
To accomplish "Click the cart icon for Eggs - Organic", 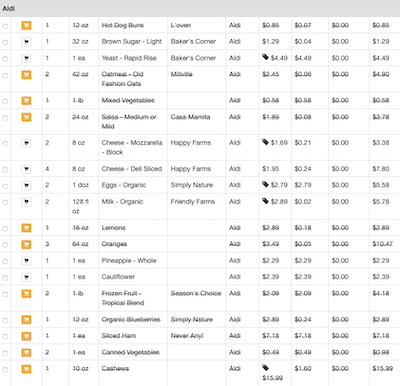I will pos(26,185).
